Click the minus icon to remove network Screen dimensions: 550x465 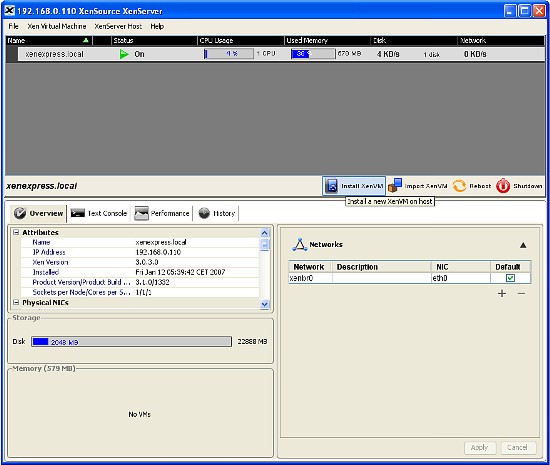pos(522,293)
